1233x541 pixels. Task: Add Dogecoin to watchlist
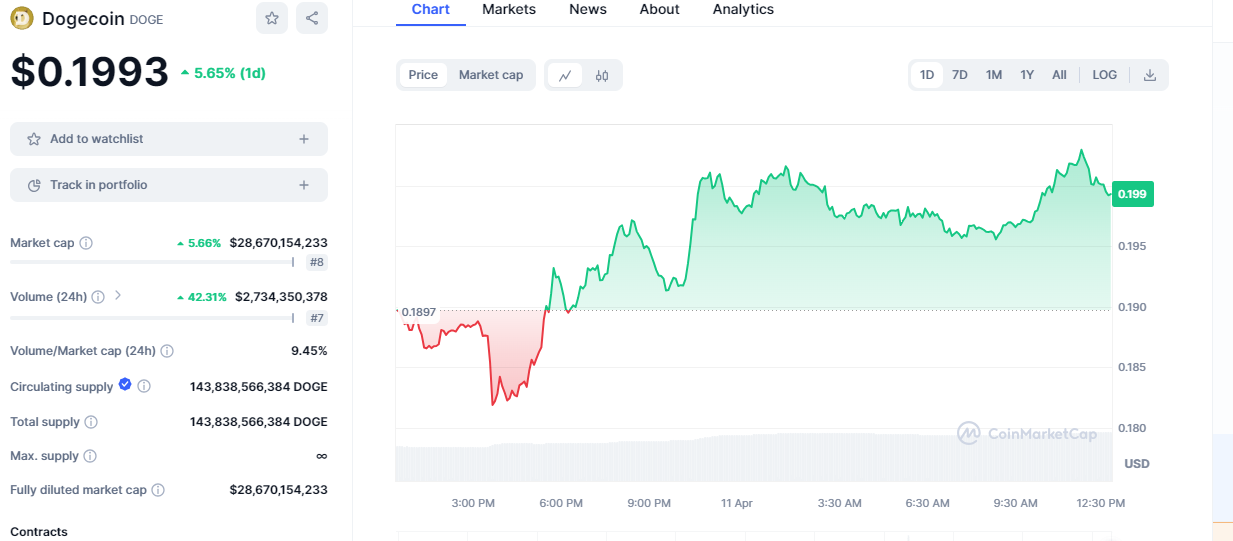[x=169, y=139]
